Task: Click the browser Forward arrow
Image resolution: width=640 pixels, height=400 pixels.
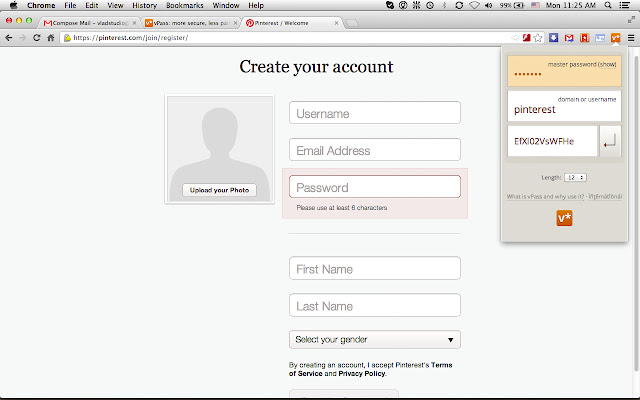Action: [x=22, y=38]
